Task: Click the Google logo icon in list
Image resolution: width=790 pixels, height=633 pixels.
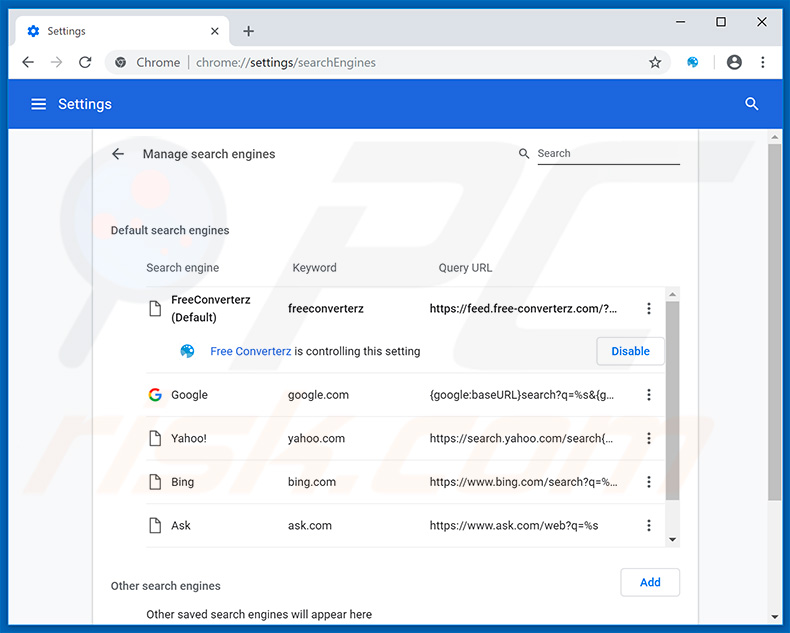Action: (155, 395)
